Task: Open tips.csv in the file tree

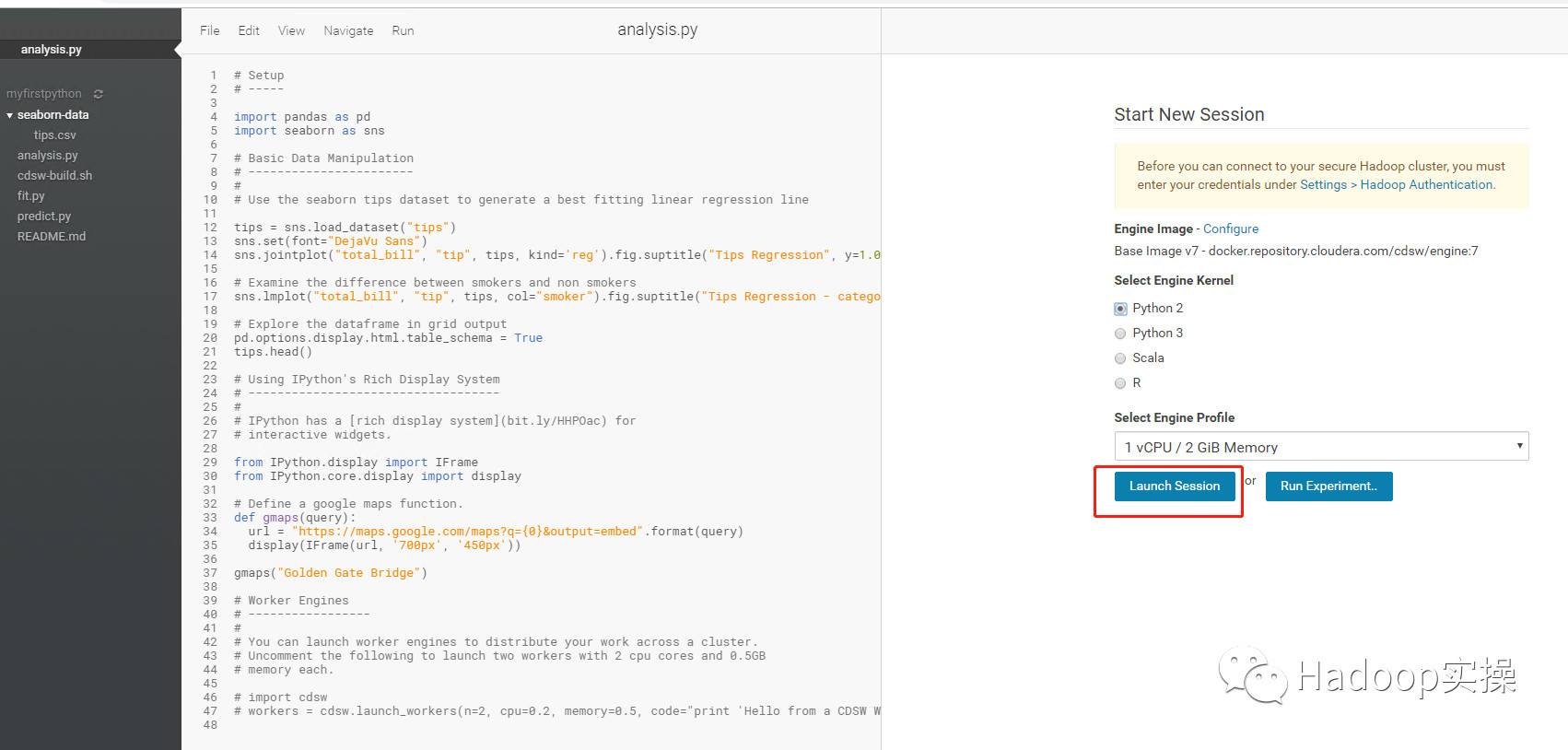Action: coord(54,135)
